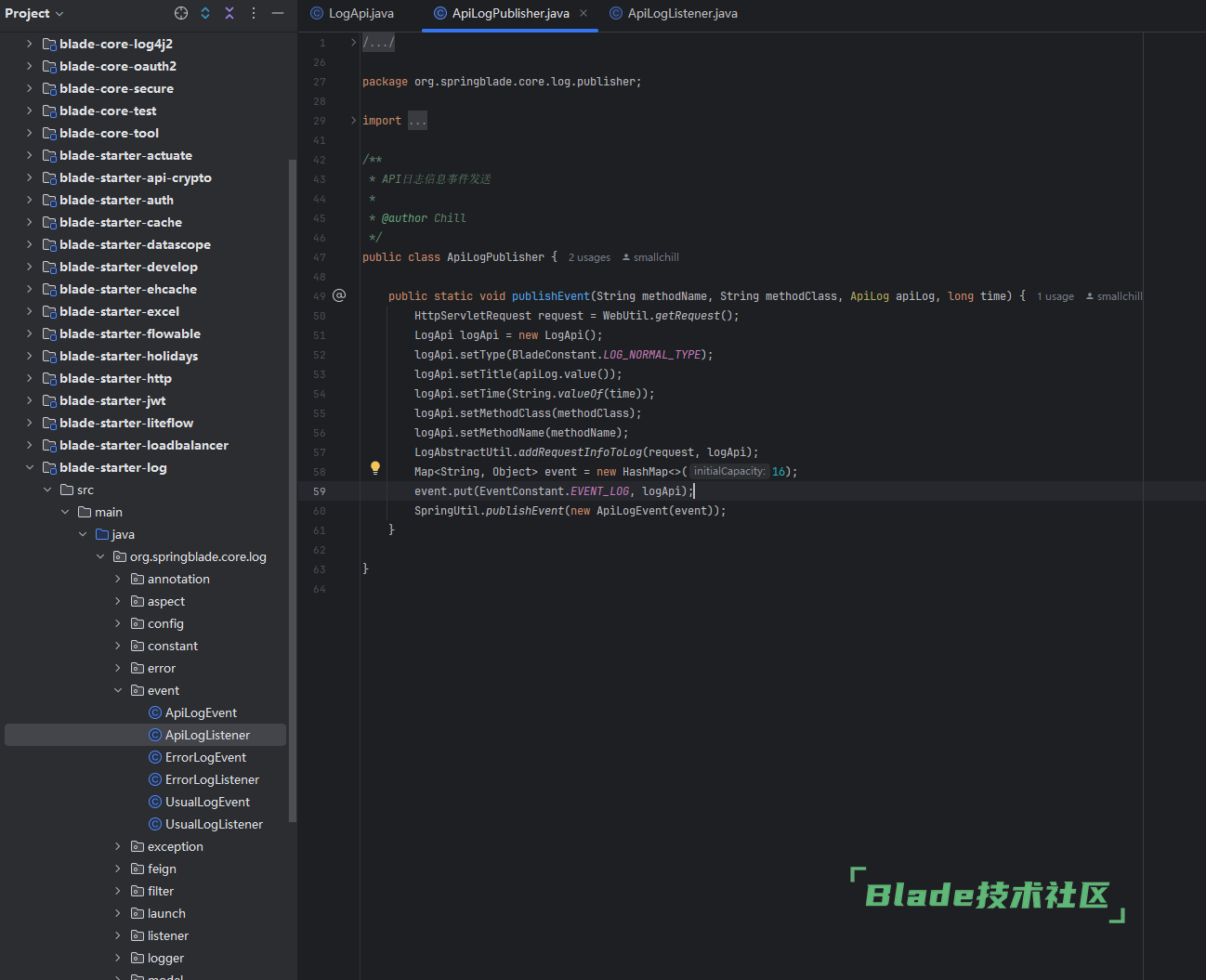Screen dimensions: 1206x980
Task: Switch to the ApiLogPublisher.java tab
Action: 510,13
